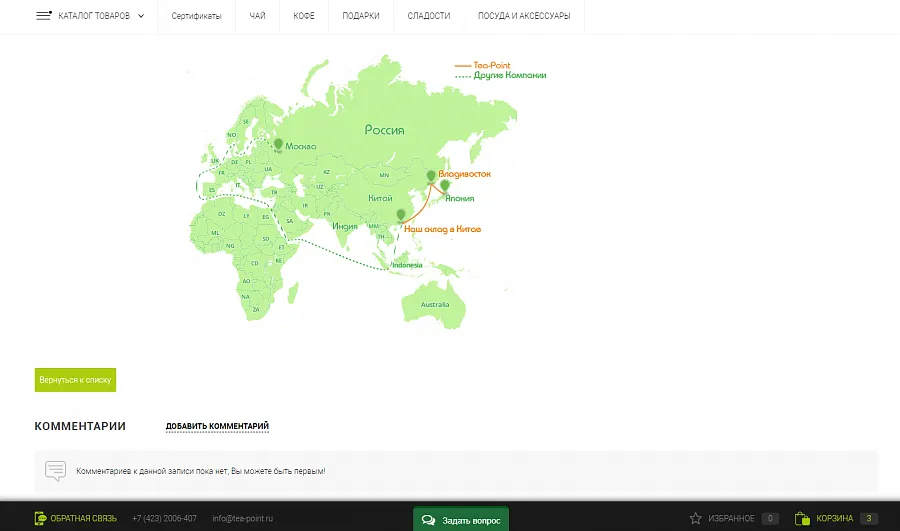Click the Корзина shopping bag icon
The image size is (900, 531).
click(x=802, y=518)
